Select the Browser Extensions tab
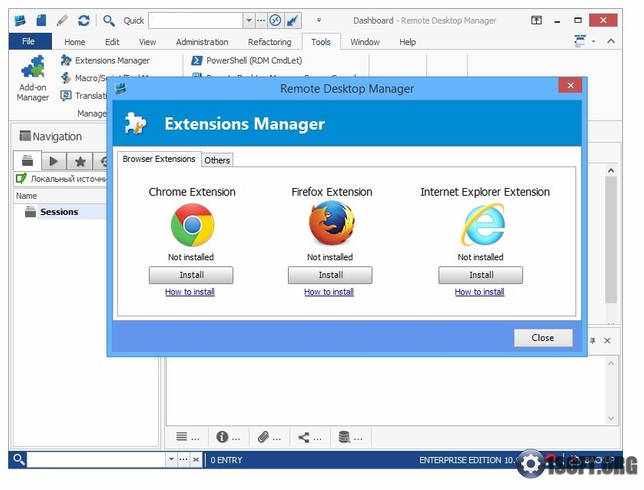The image size is (644, 490). click(159, 159)
